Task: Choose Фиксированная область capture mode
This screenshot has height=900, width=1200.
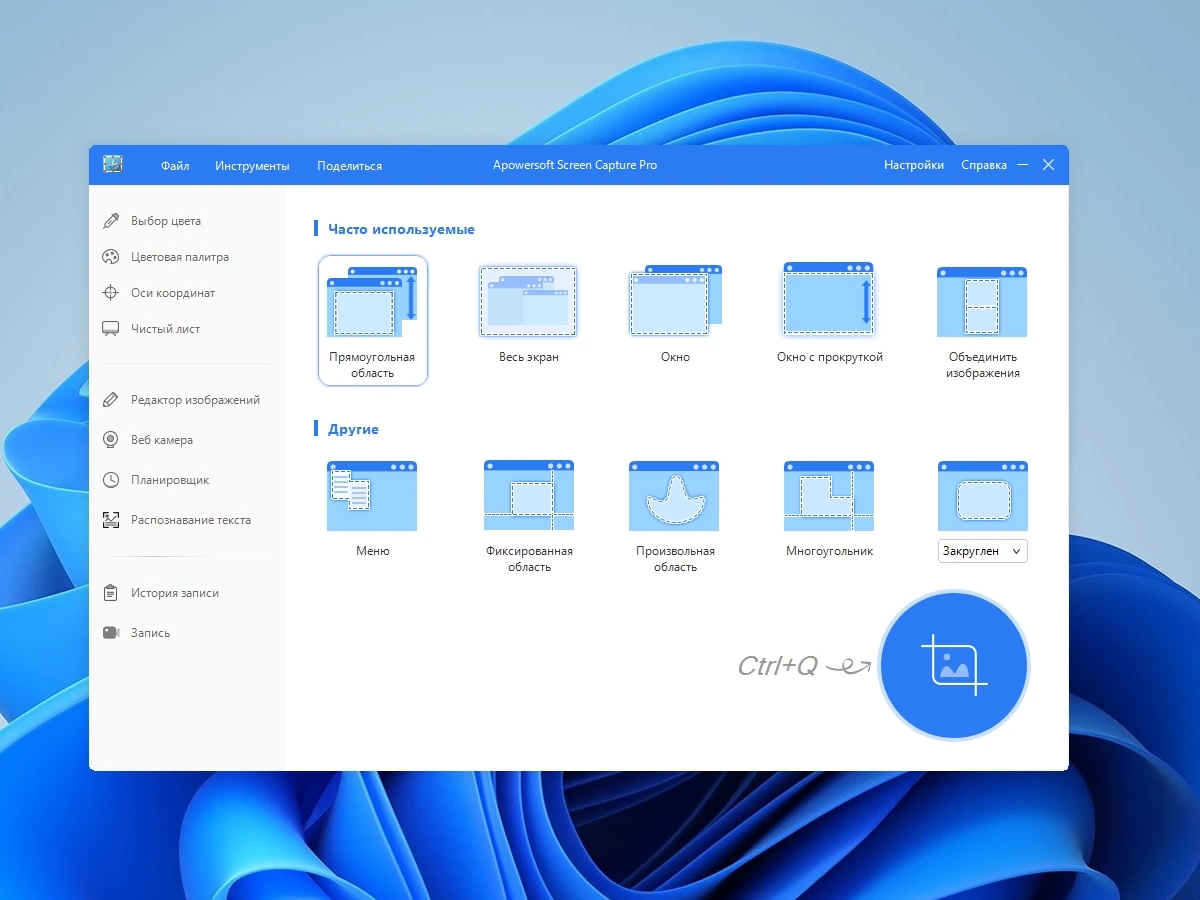Action: pyautogui.click(x=529, y=496)
